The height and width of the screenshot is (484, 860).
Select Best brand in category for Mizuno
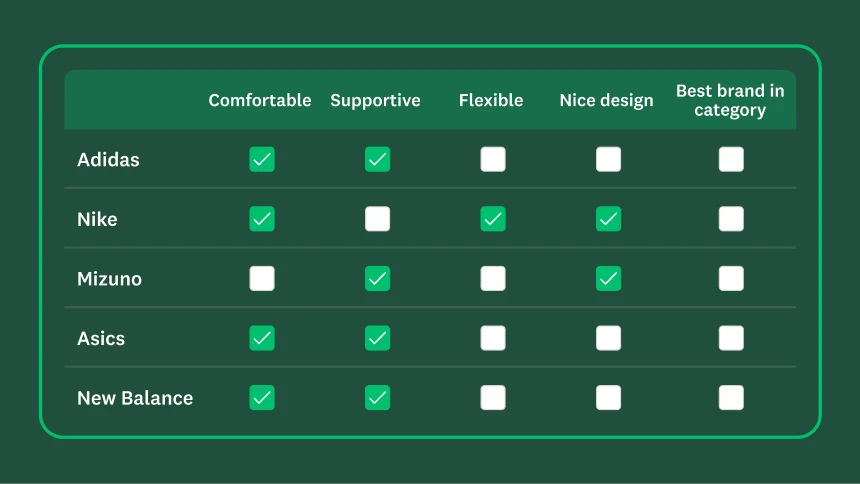coord(731,278)
